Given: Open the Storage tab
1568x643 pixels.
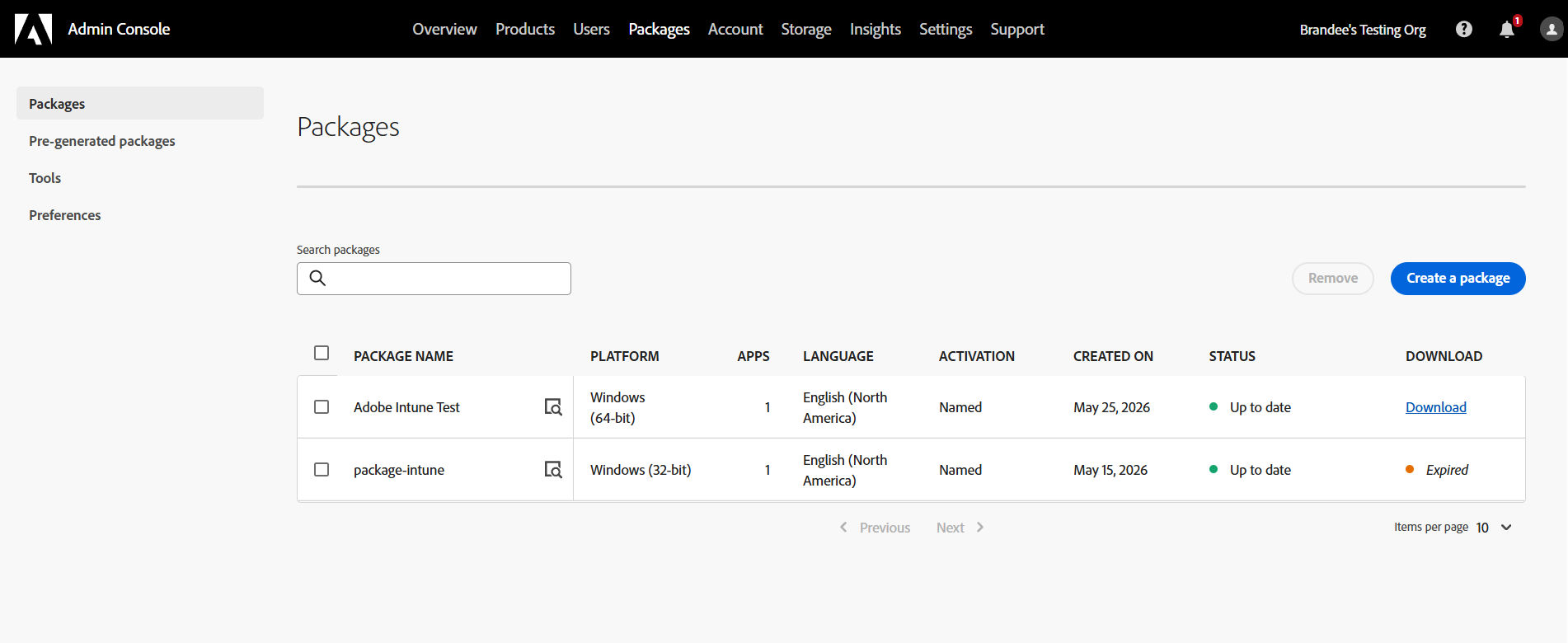Looking at the screenshot, I should tap(806, 29).
